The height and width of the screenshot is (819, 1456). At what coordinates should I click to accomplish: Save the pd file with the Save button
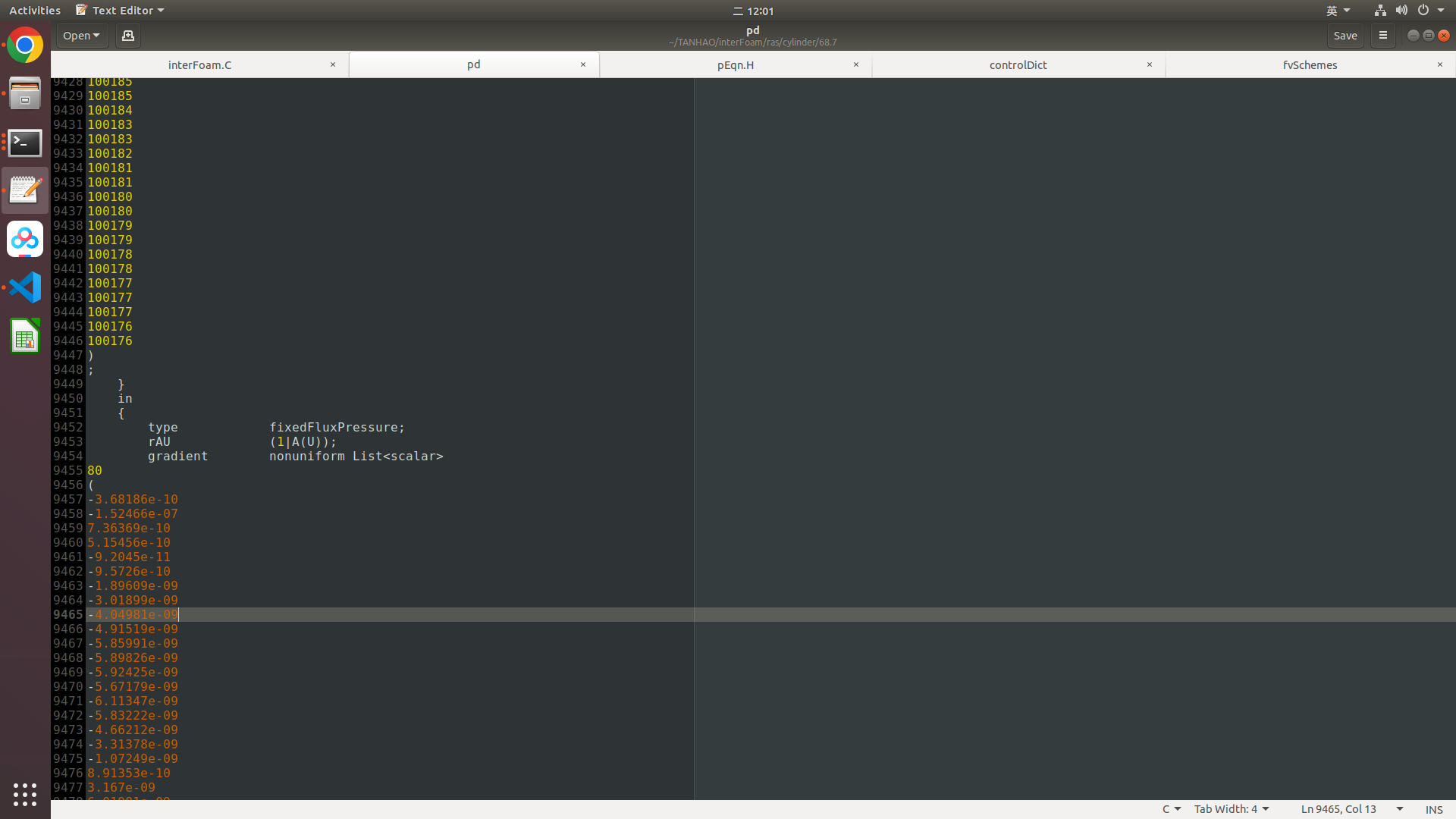[1345, 36]
